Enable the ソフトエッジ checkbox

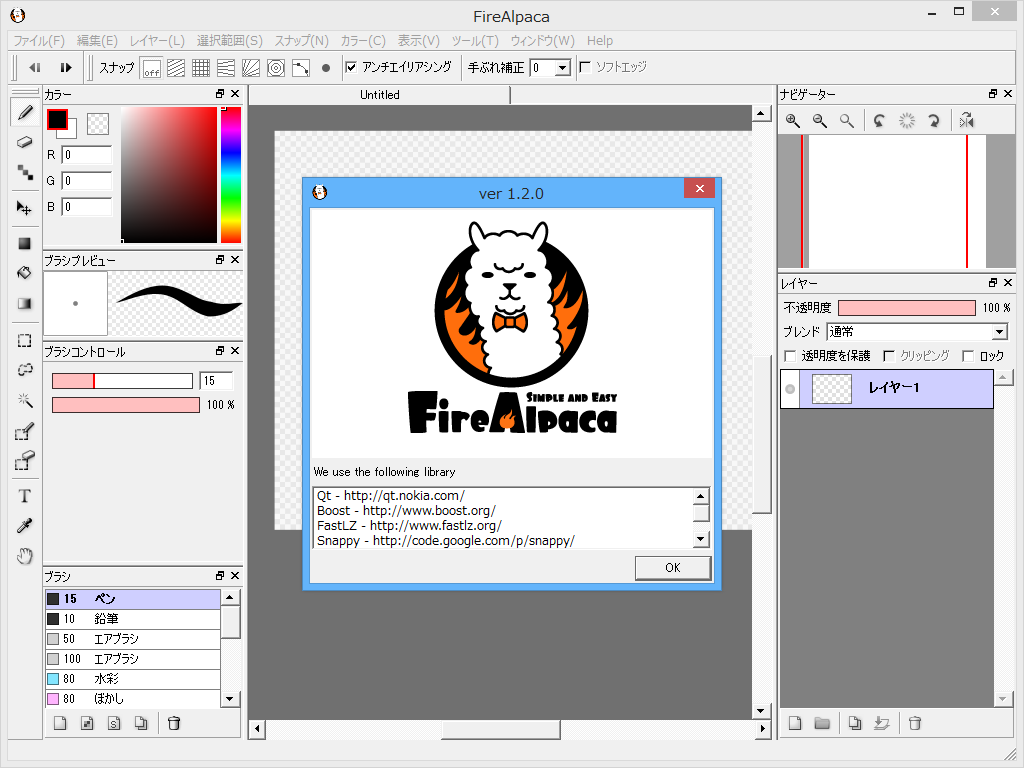pyautogui.click(x=585, y=67)
